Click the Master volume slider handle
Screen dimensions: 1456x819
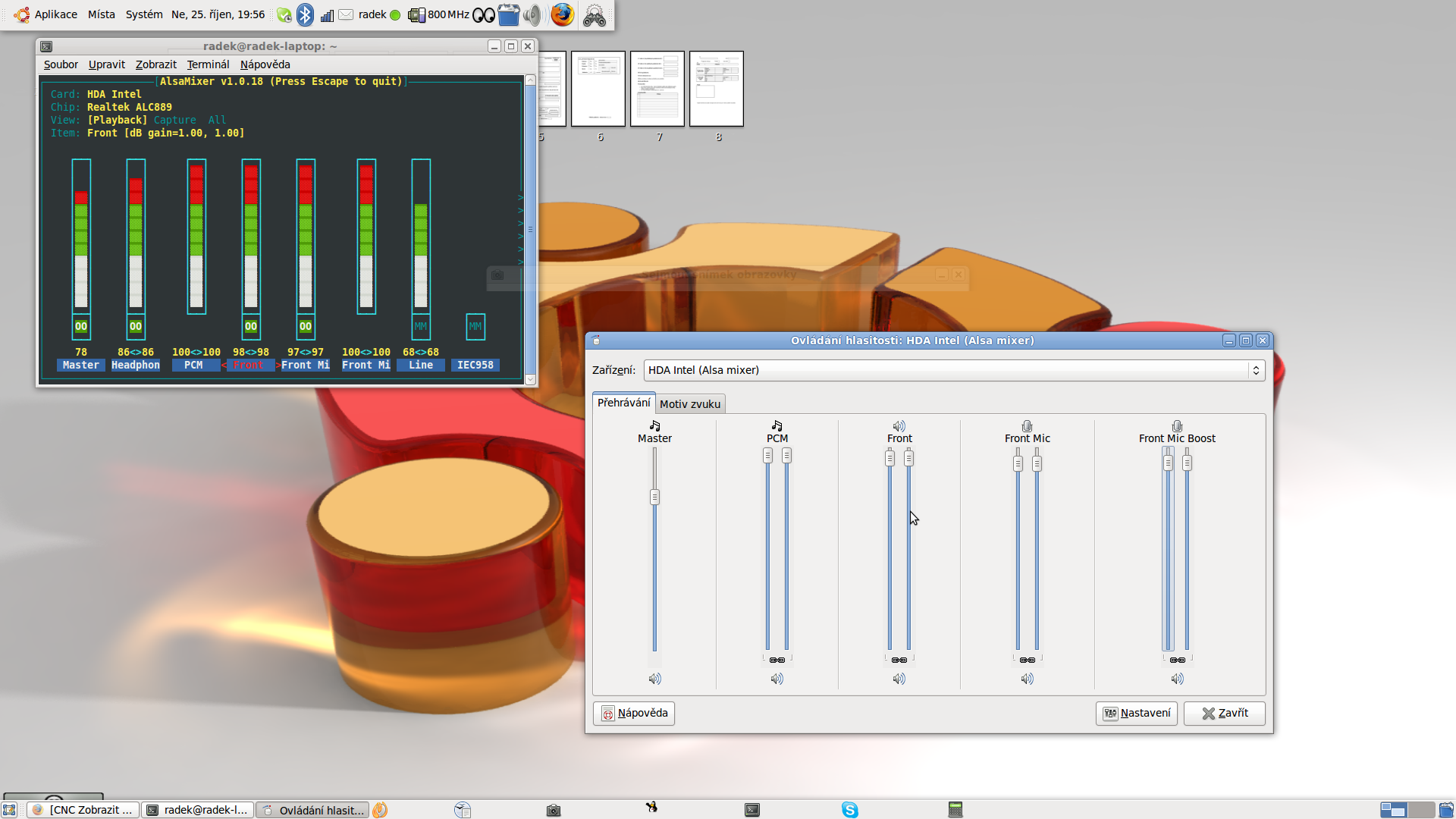click(x=654, y=497)
